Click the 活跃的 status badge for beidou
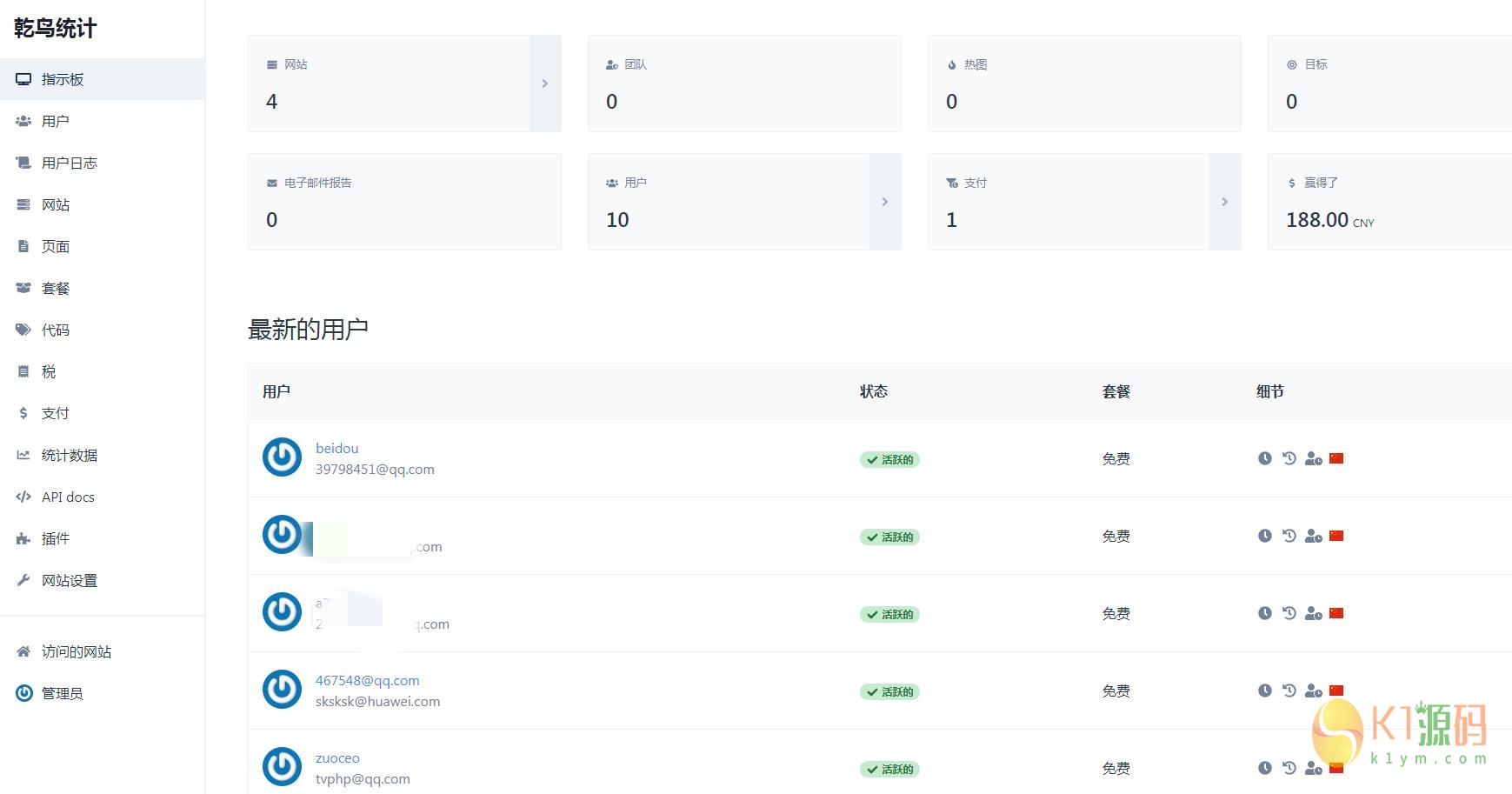Screen dimensions: 1512x794 pyautogui.click(x=889, y=459)
